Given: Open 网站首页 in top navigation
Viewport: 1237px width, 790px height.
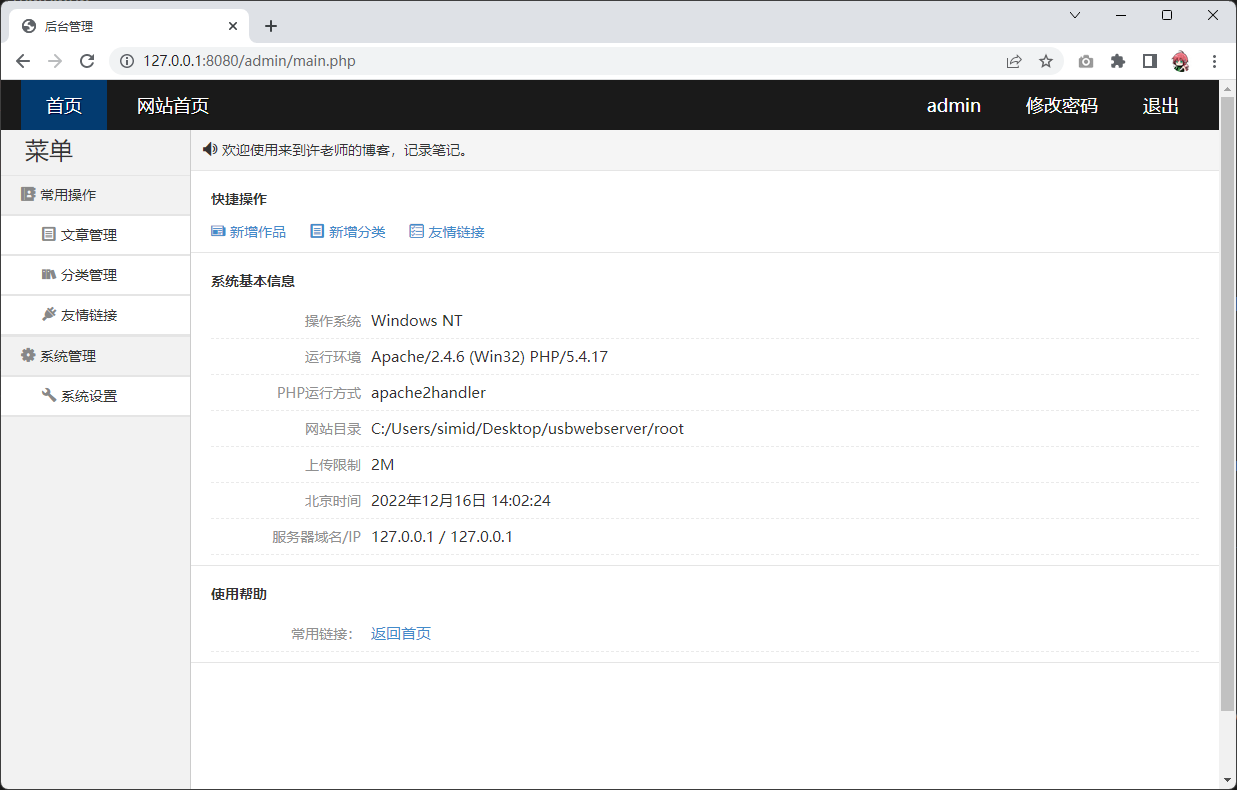Looking at the screenshot, I should (x=173, y=106).
